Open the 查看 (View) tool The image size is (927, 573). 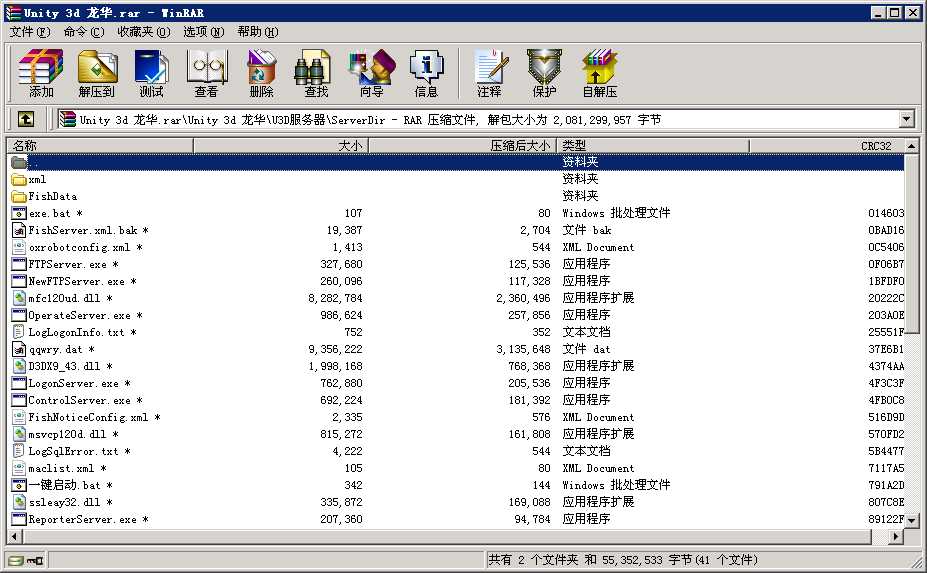point(206,73)
